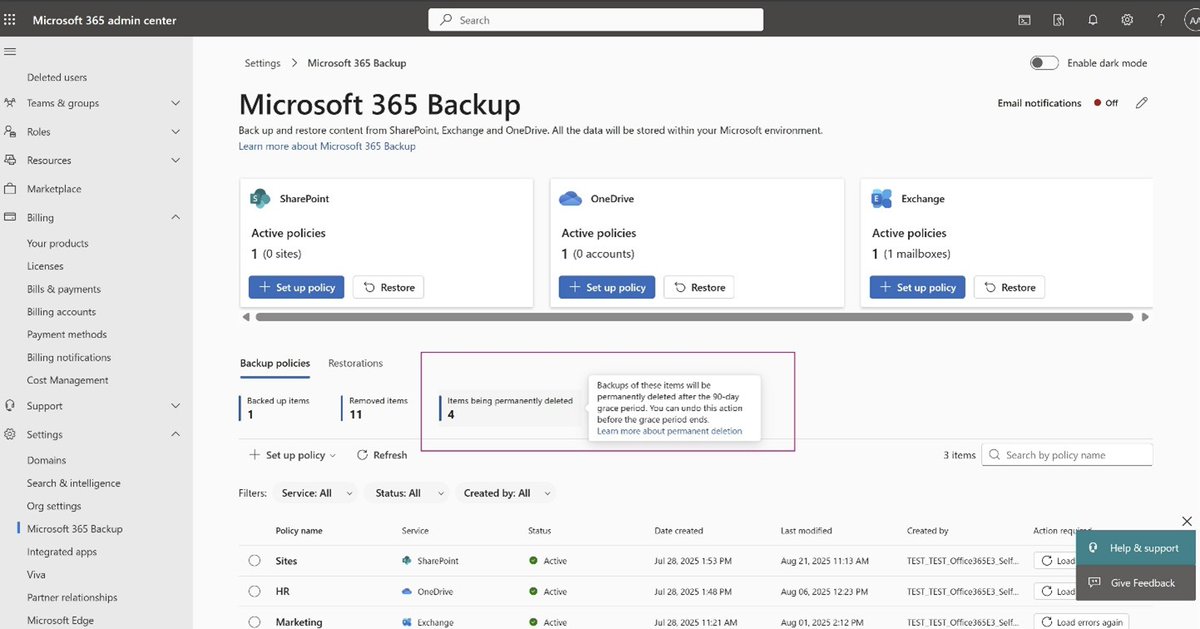Click the SharePoint service icon in Sites row
The width and height of the screenshot is (1200, 629).
(407, 561)
